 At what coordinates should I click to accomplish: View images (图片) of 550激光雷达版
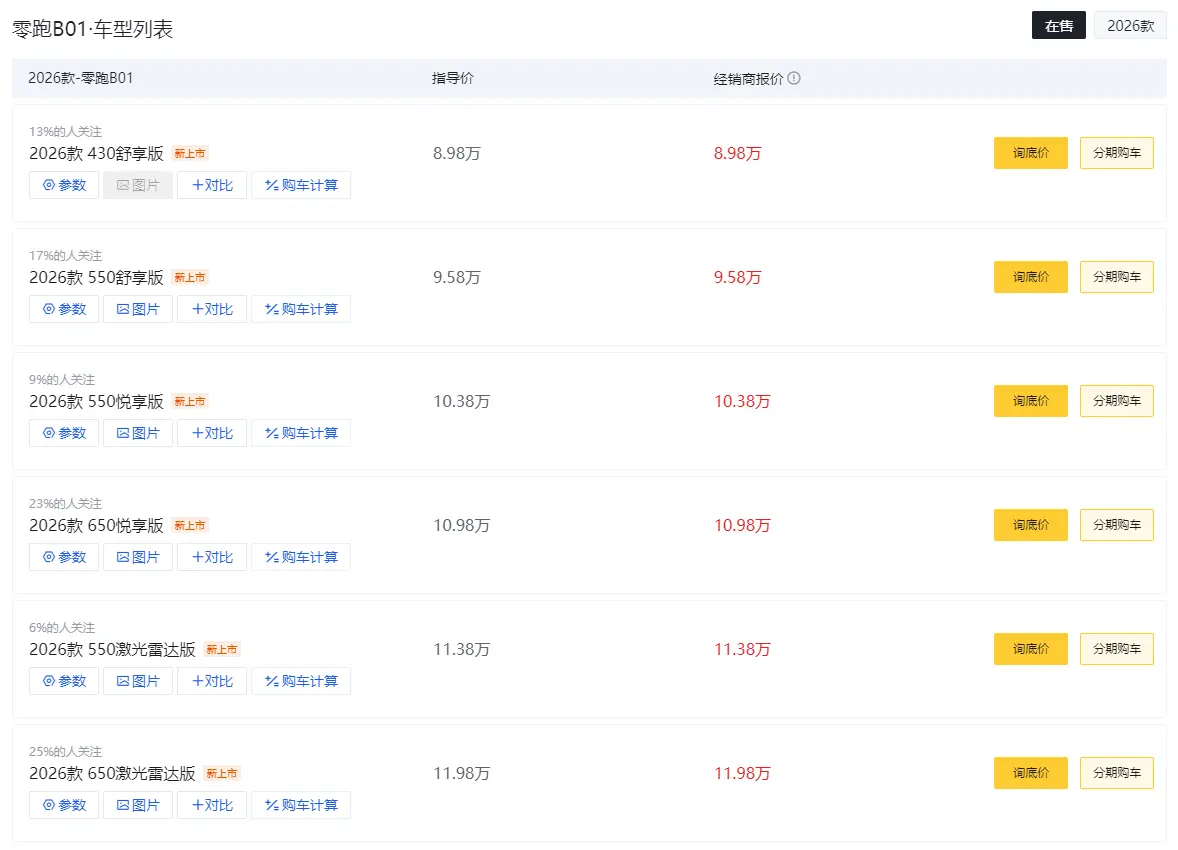[x=137, y=681]
